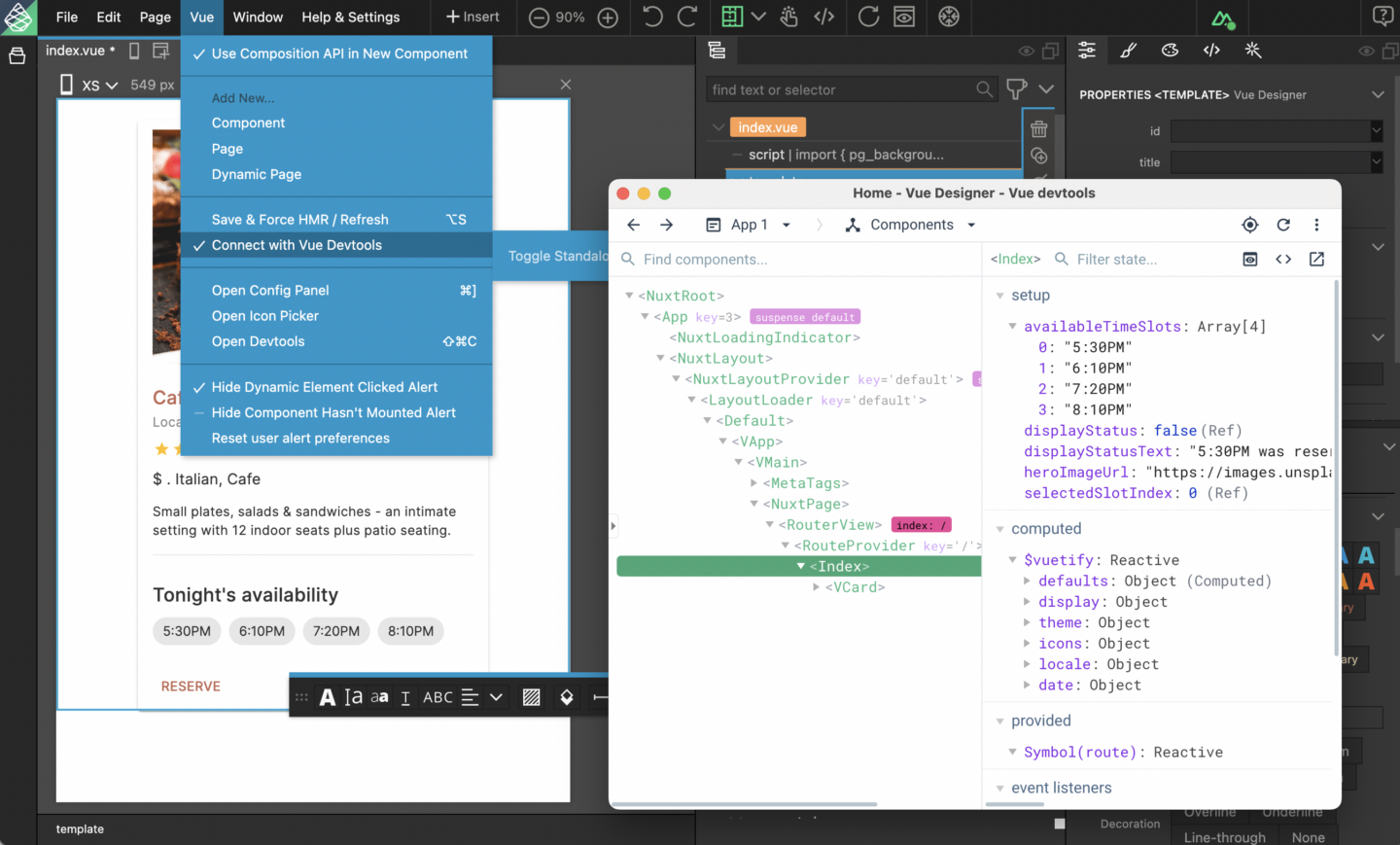The image size is (1400, 845).
Task: Select the component inspector crosshair in Vue devtools
Action: (x=1250, y=225)
